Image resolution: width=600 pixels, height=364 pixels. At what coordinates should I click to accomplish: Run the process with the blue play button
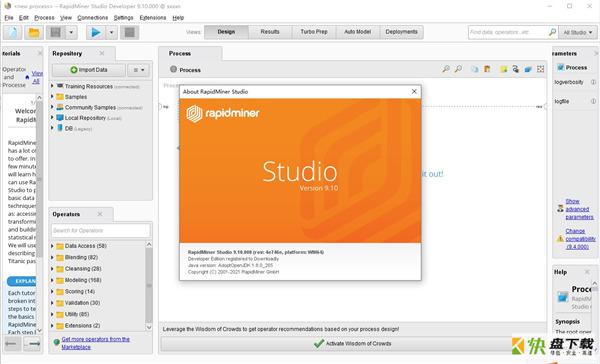point(96,33)
